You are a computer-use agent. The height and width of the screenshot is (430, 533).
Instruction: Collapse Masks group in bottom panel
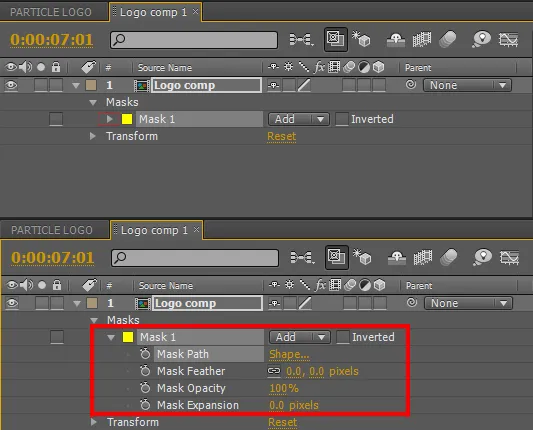click(x=94, y=320)
